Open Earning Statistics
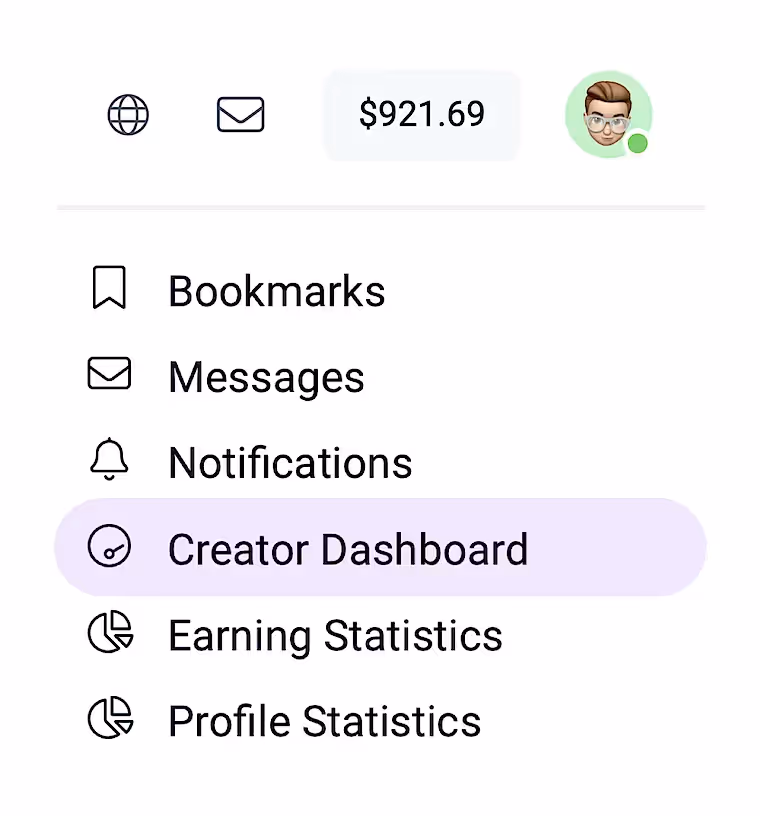 (x=335, y=635)
